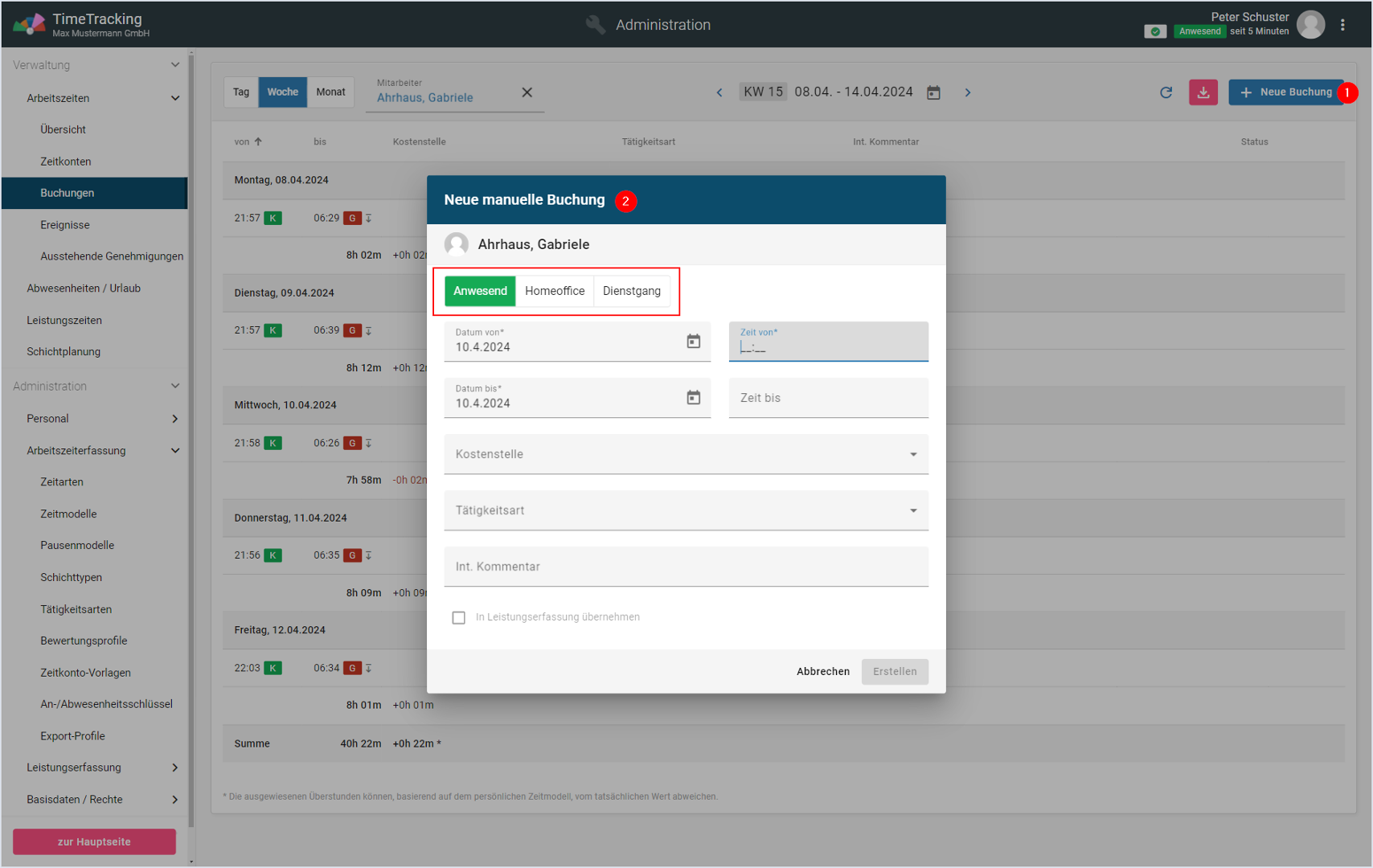Viewport: 1373px width, 868px height.
Task: Check In Leistungserfassung übernehmen checkbox
Action: tap(459, 617)
